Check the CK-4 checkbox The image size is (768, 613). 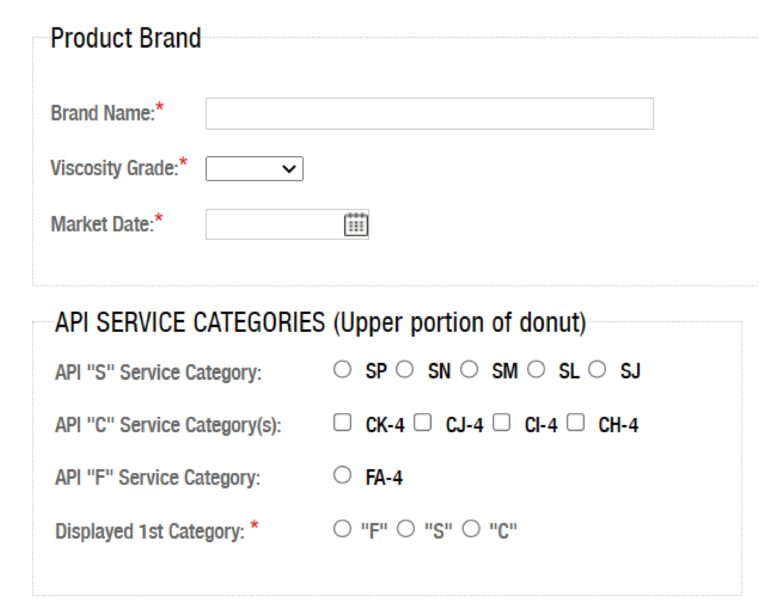pyautogui.click(x=342, y=422)
